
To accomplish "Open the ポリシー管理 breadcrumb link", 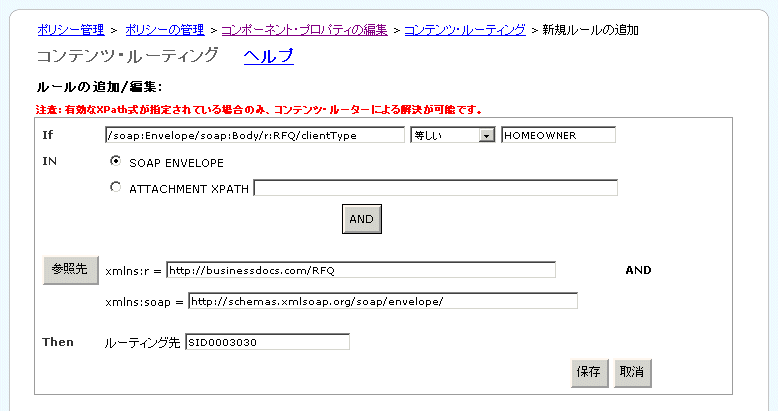I will pos(71,30).
